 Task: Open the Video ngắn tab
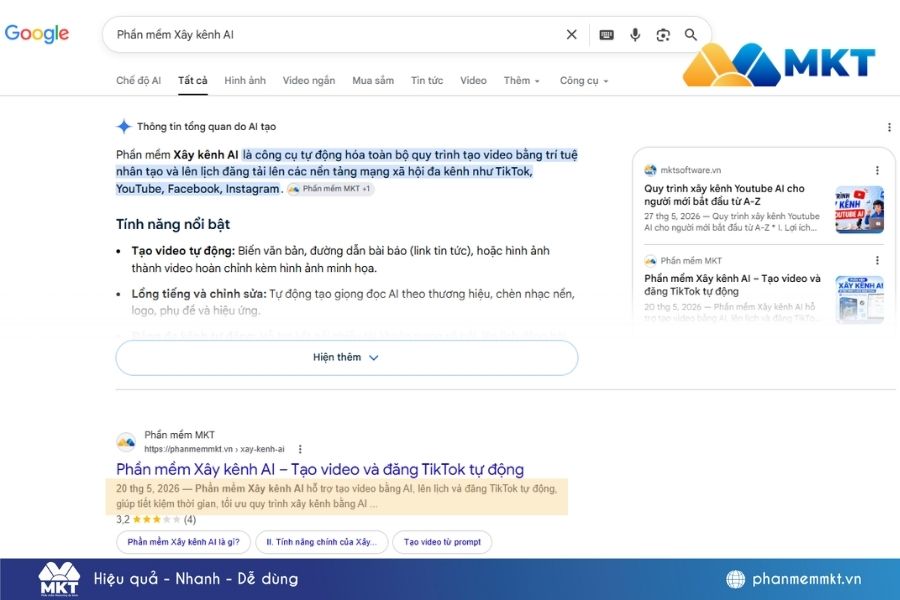(x=309, y=80)
